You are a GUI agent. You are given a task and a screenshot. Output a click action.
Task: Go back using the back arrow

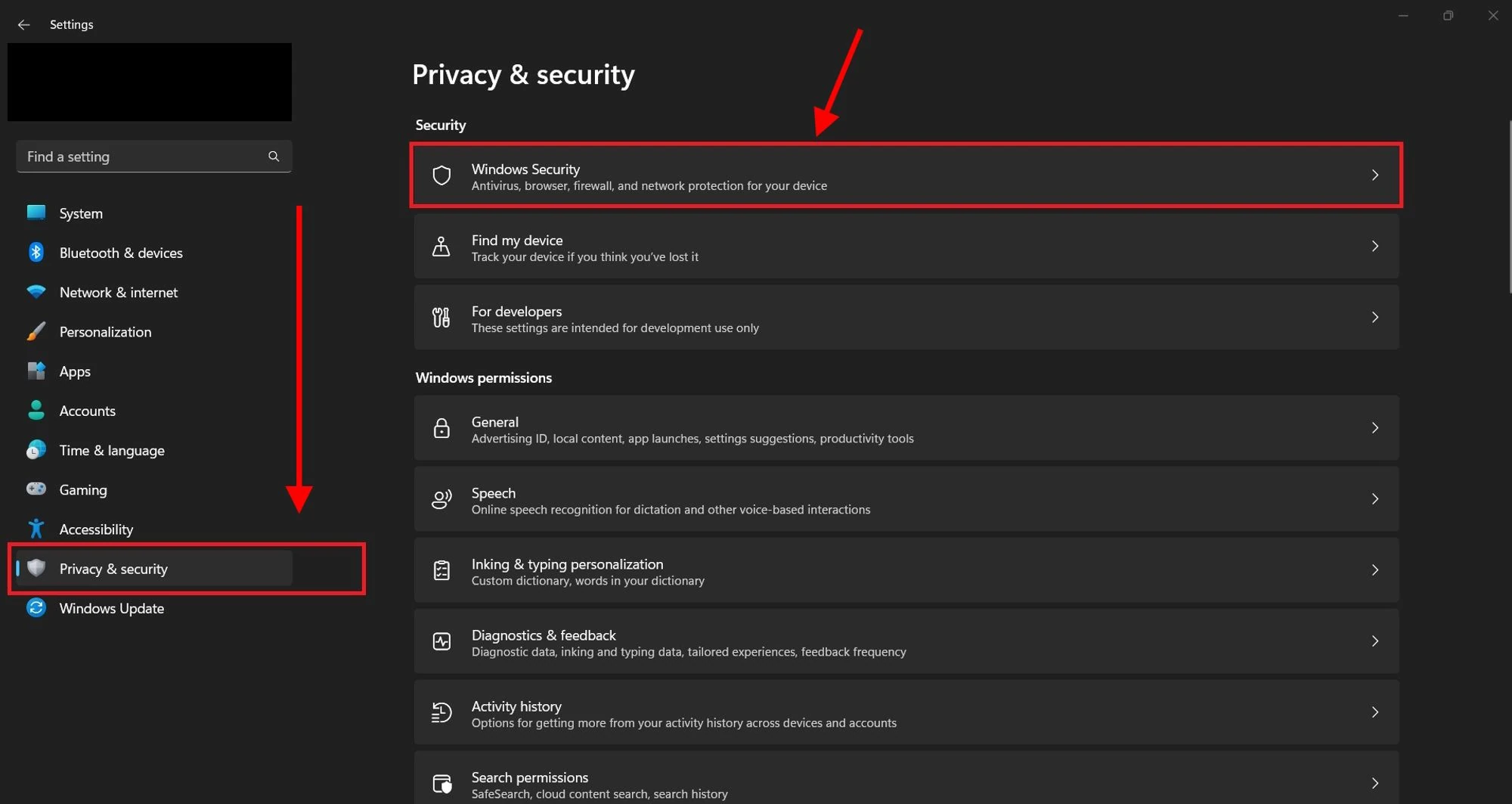point(23,25)
